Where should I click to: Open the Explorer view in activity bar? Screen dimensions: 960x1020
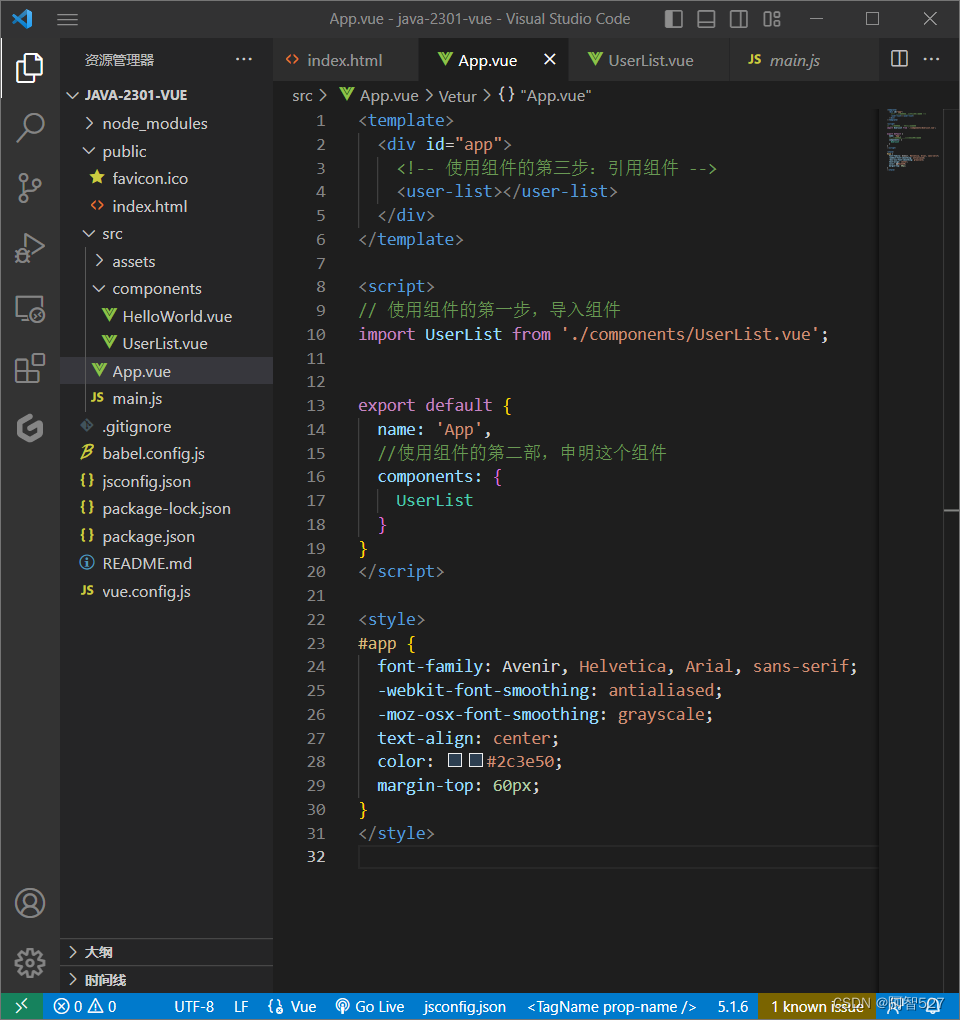tap(29, 68)
